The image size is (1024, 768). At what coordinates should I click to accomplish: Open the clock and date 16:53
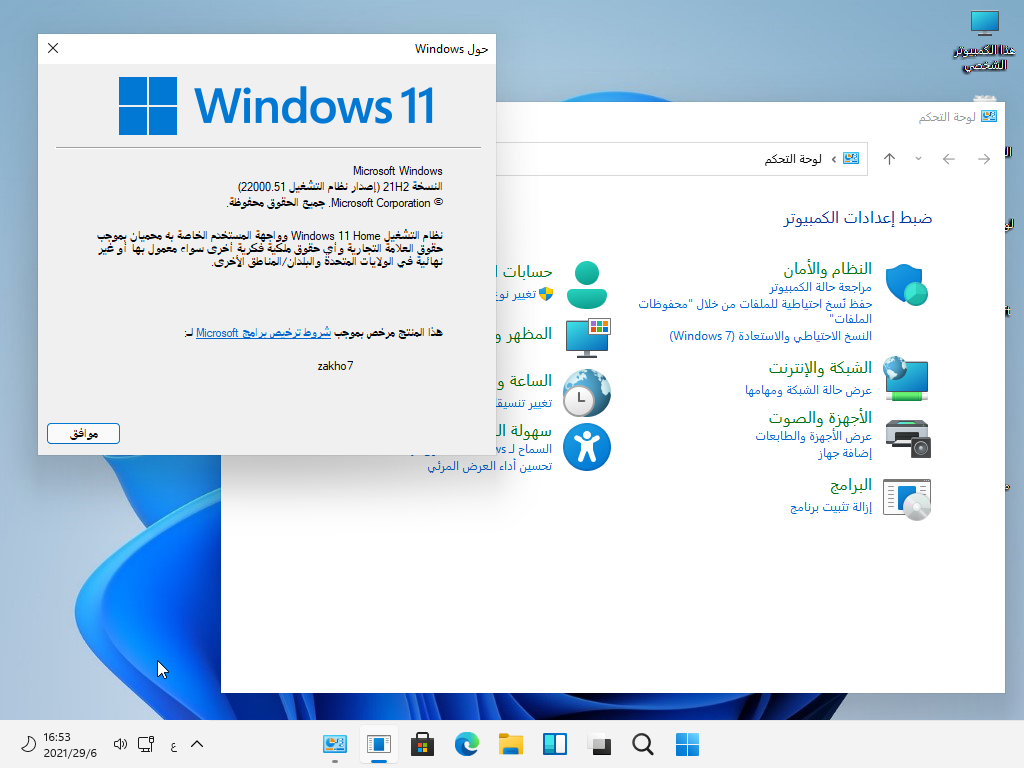[69, 744]
